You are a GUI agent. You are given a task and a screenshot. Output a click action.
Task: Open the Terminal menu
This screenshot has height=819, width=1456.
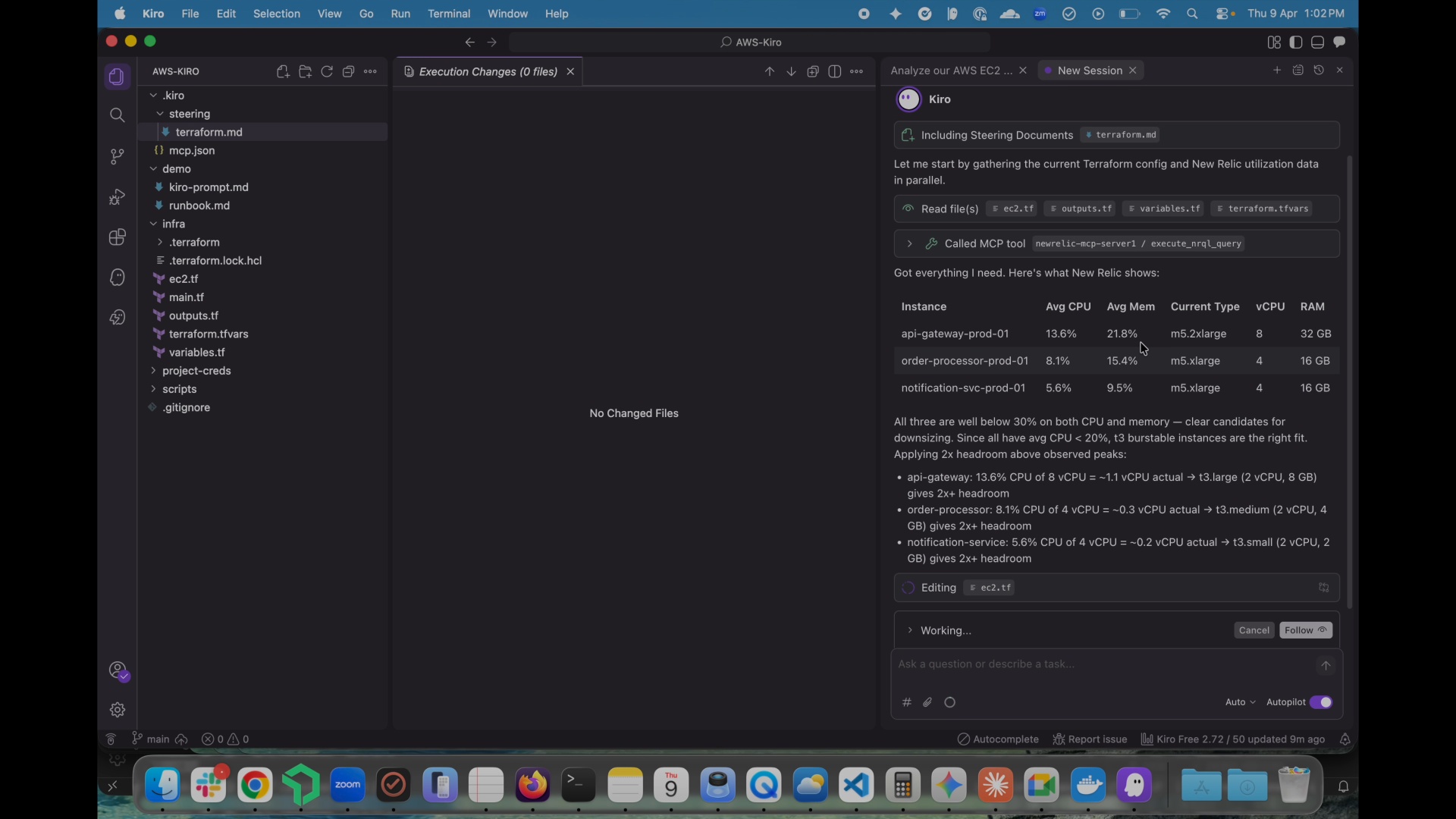(449, 14)
